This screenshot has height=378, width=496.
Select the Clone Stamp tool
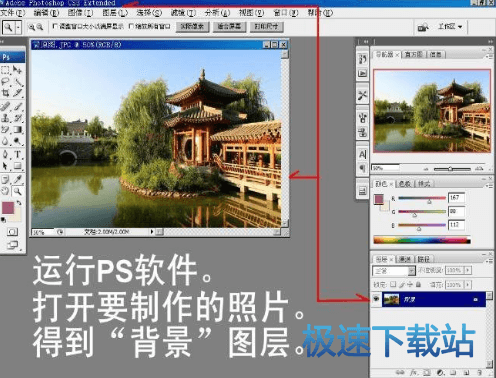(x=5, y=118)
